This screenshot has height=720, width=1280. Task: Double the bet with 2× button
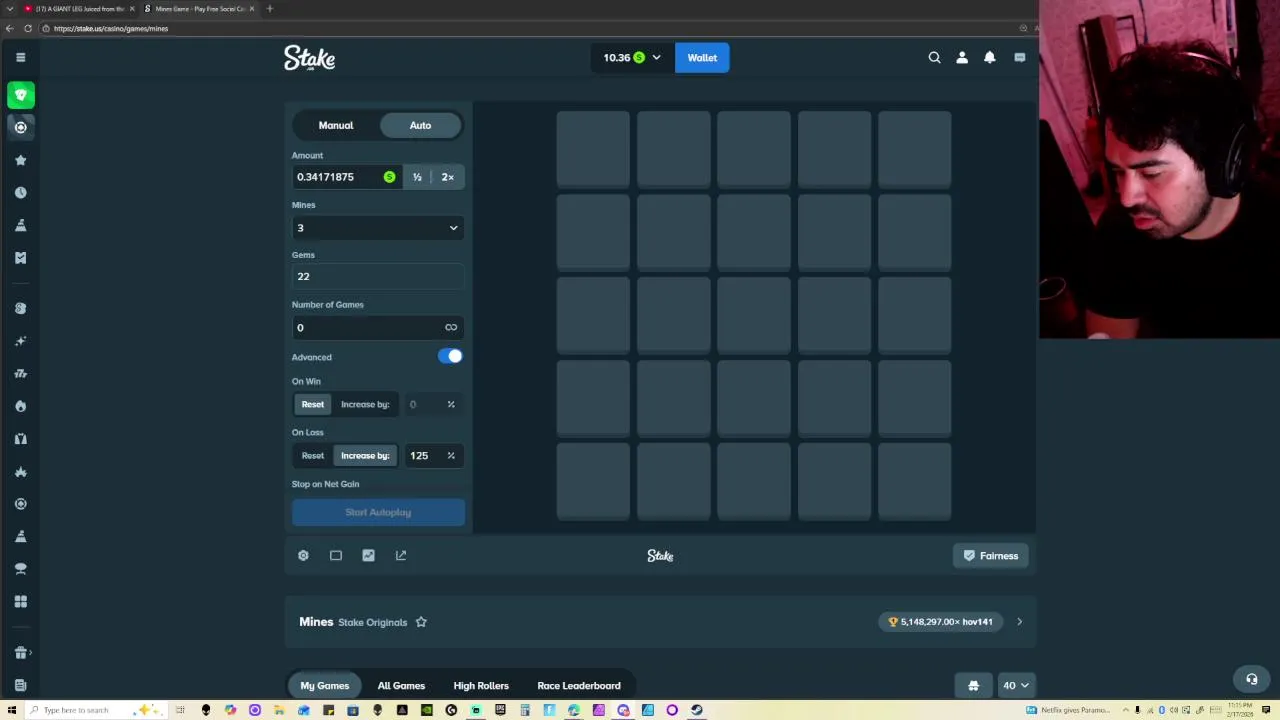[447, 177]
